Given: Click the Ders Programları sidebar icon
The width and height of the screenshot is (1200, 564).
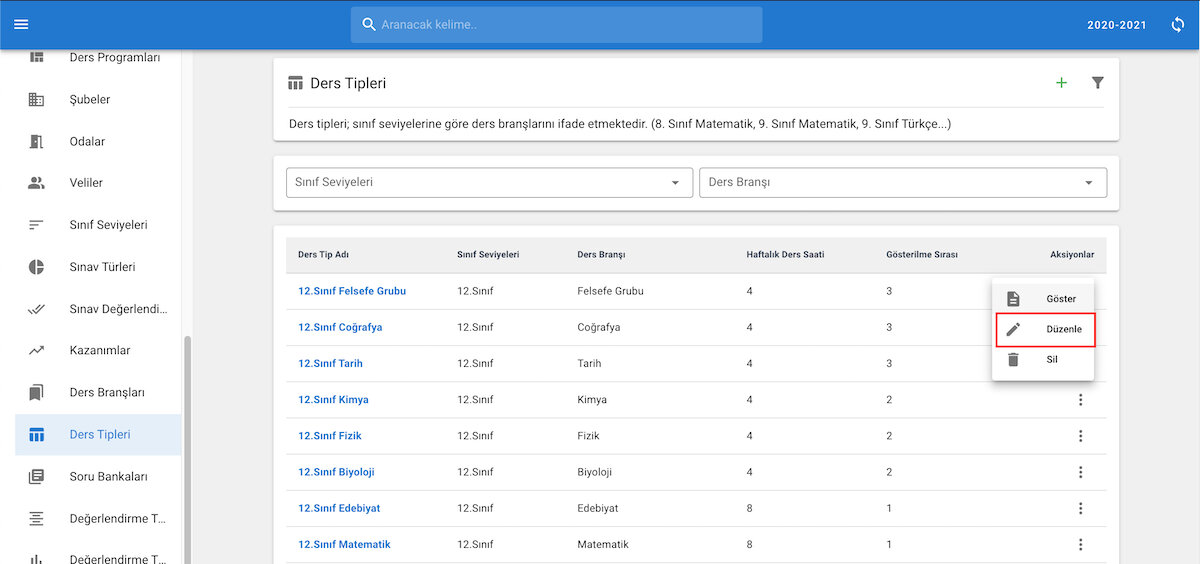Looking at the screenshot, I should coord(37,57).
